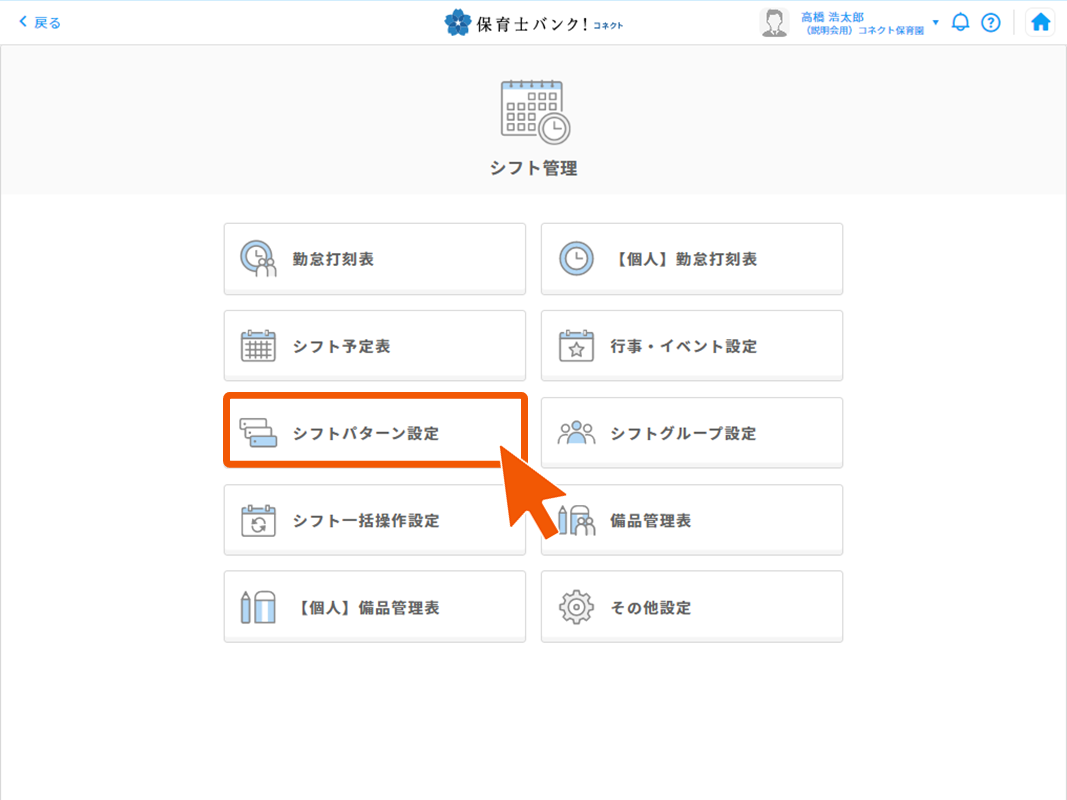The height and width of the screenshot is (800, 1067).
Task: Click the calendar grid icon for シフト予定表
Action: [x=258, y=346]
